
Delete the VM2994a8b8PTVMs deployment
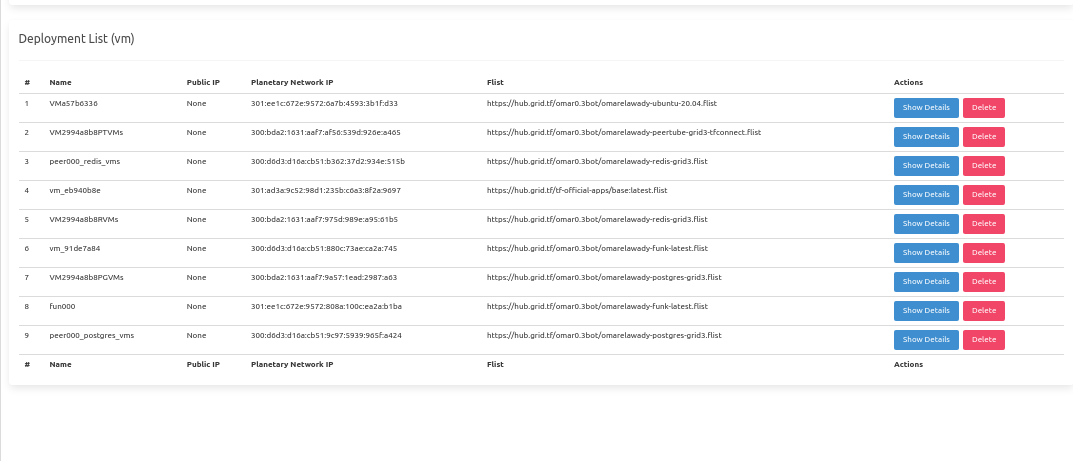point(983,137)
